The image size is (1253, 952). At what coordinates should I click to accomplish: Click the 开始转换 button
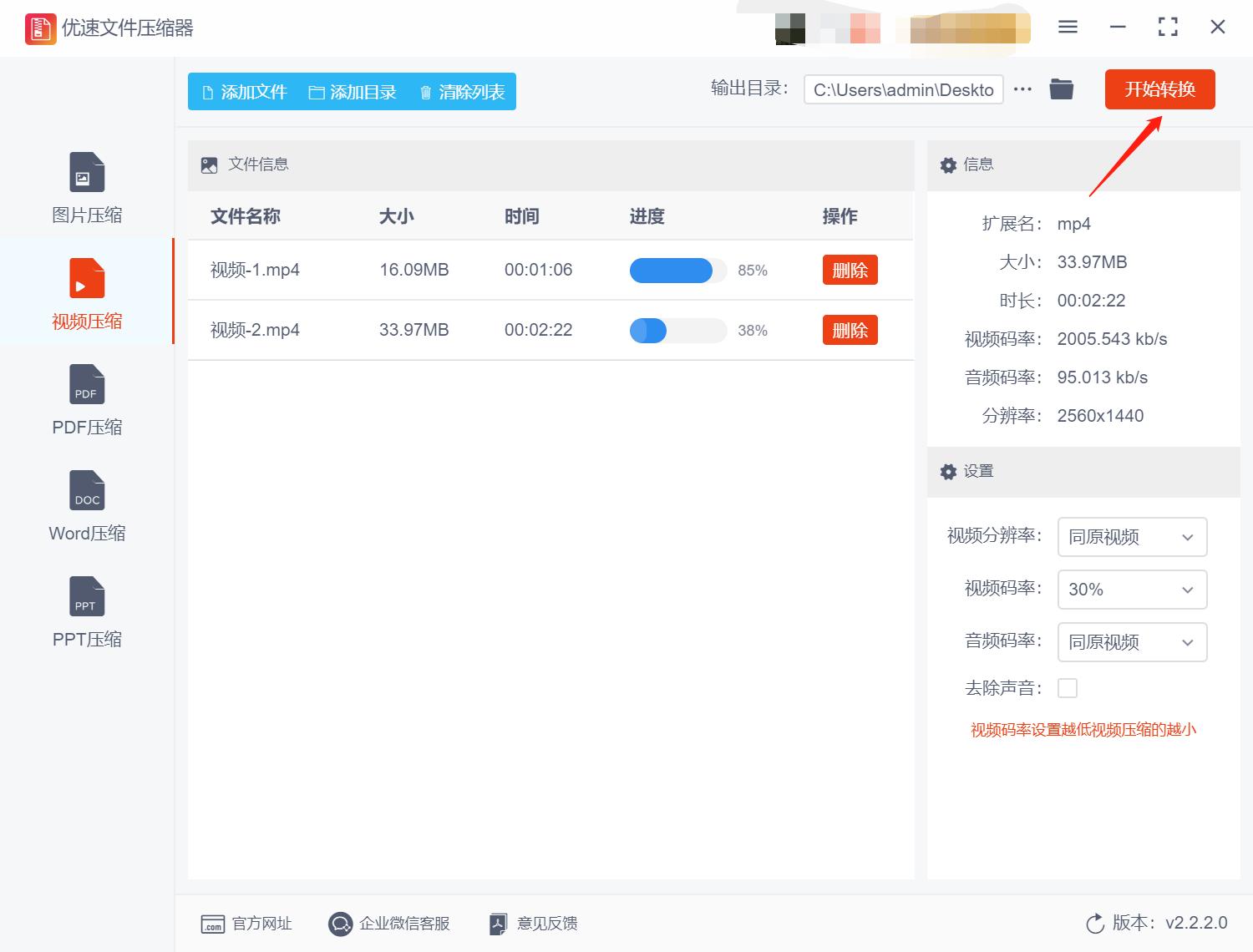1161,89
